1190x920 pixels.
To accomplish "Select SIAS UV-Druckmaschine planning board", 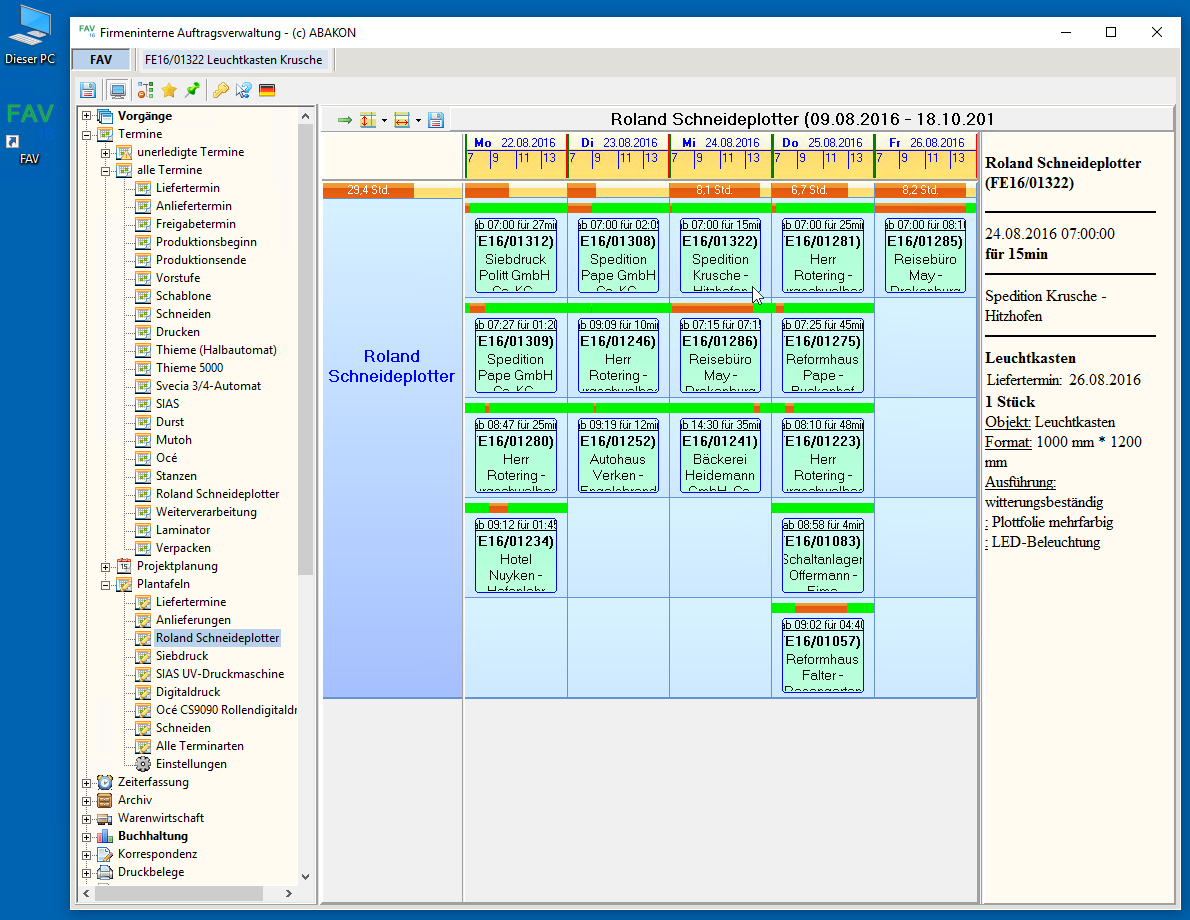I will point(220,674).
